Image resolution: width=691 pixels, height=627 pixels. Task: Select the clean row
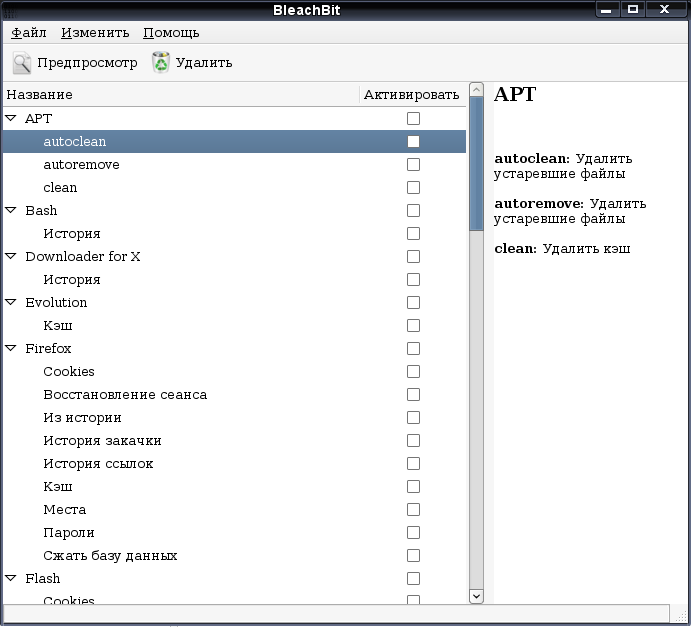(234, 187)
